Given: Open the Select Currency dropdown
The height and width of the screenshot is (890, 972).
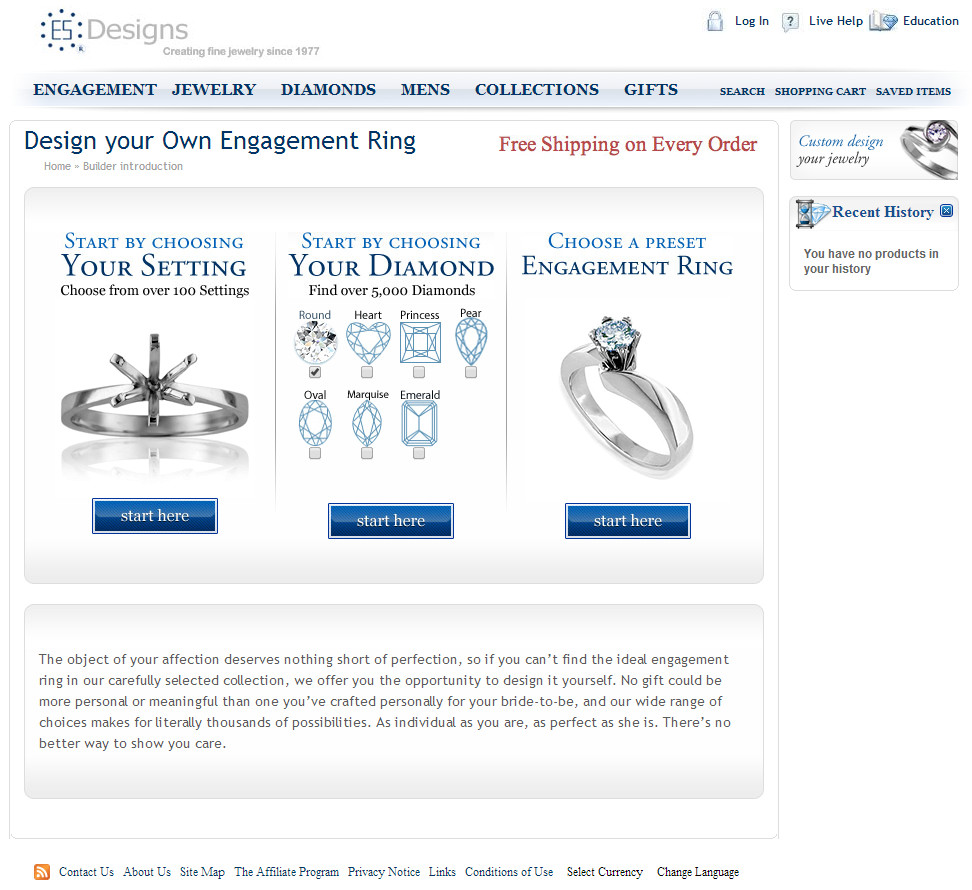Looking at the screenshot, I should pos(604,872).
